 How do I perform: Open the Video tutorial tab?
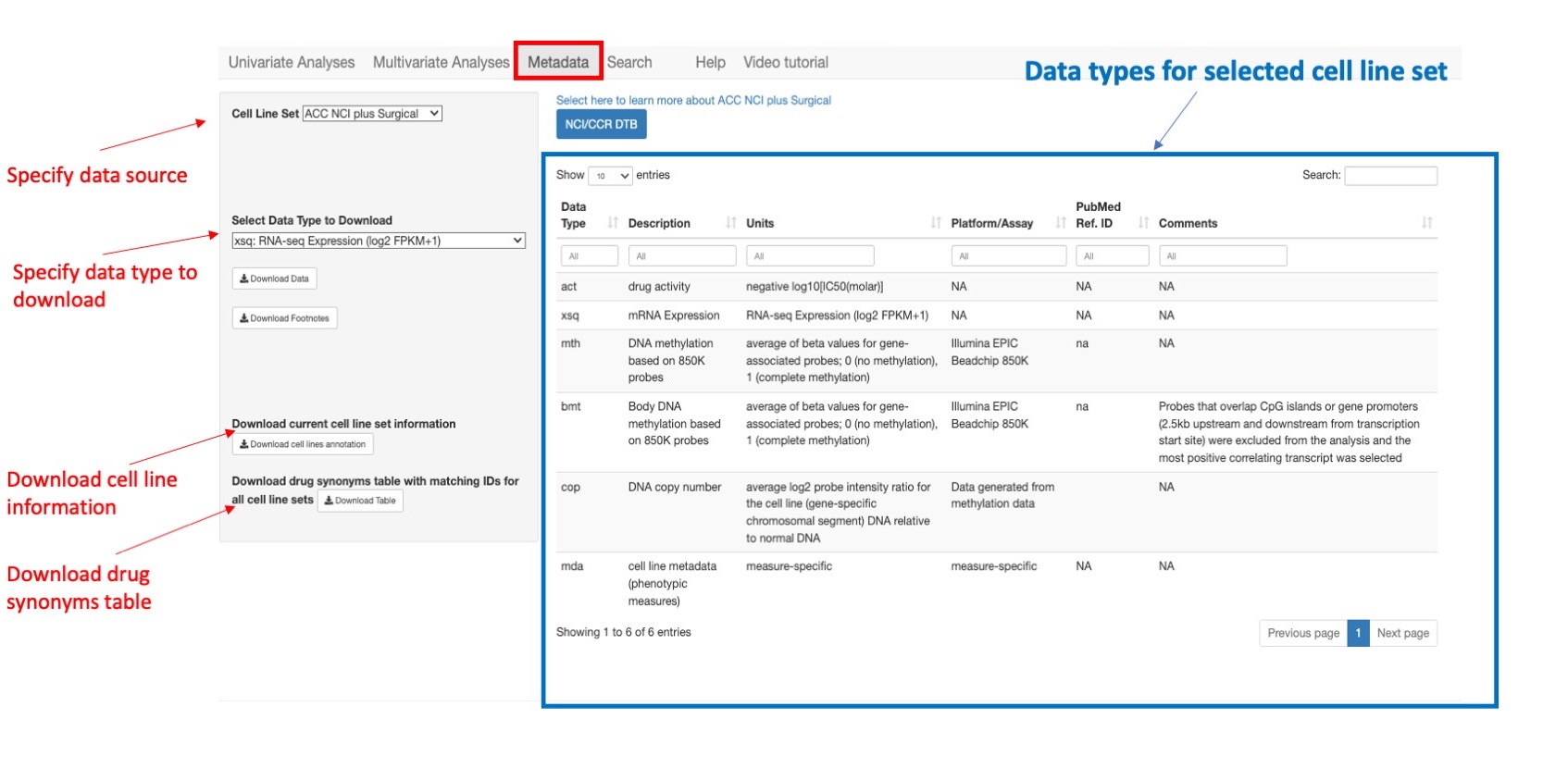785,63
